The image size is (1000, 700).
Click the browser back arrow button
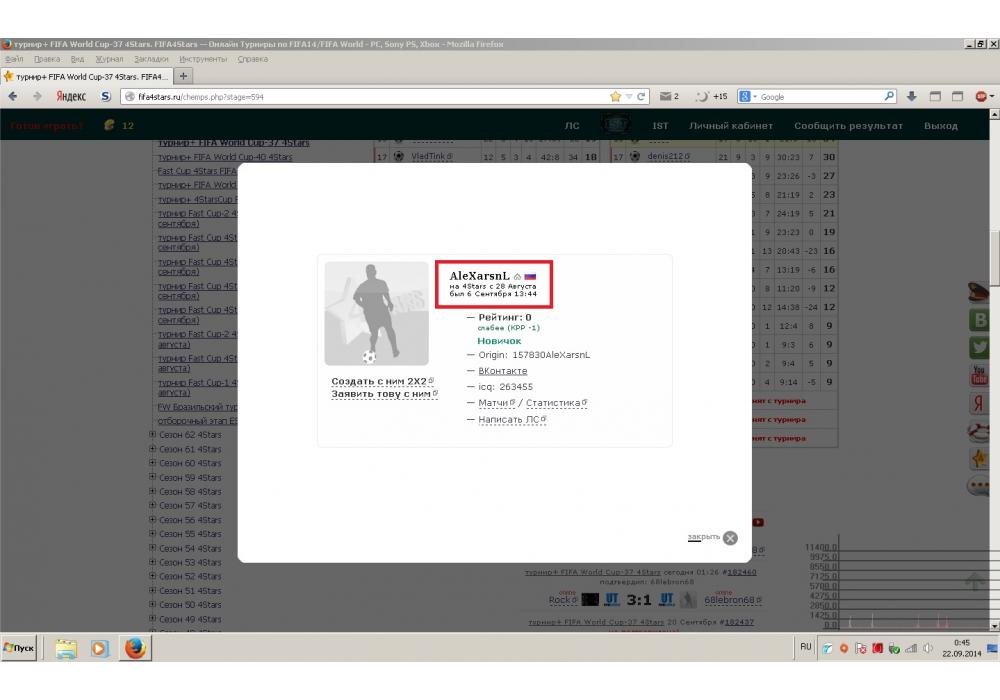(x=14, y=97)
